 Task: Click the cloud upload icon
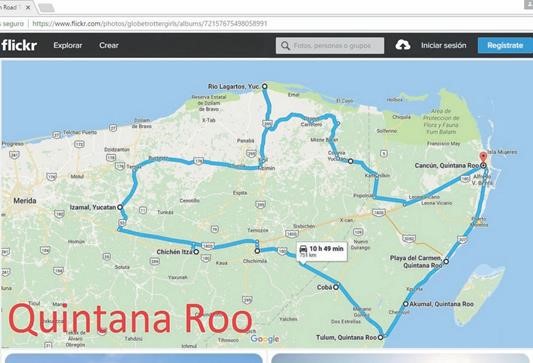coord(402,45)
